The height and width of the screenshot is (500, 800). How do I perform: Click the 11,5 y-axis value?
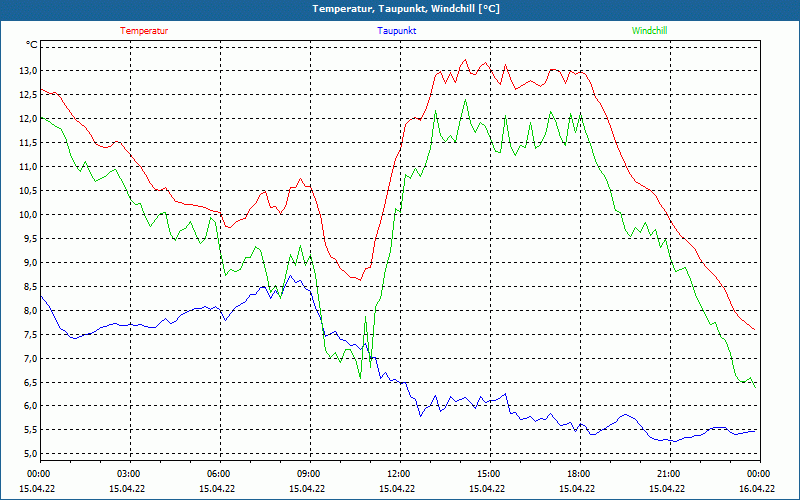click(29, 143)
